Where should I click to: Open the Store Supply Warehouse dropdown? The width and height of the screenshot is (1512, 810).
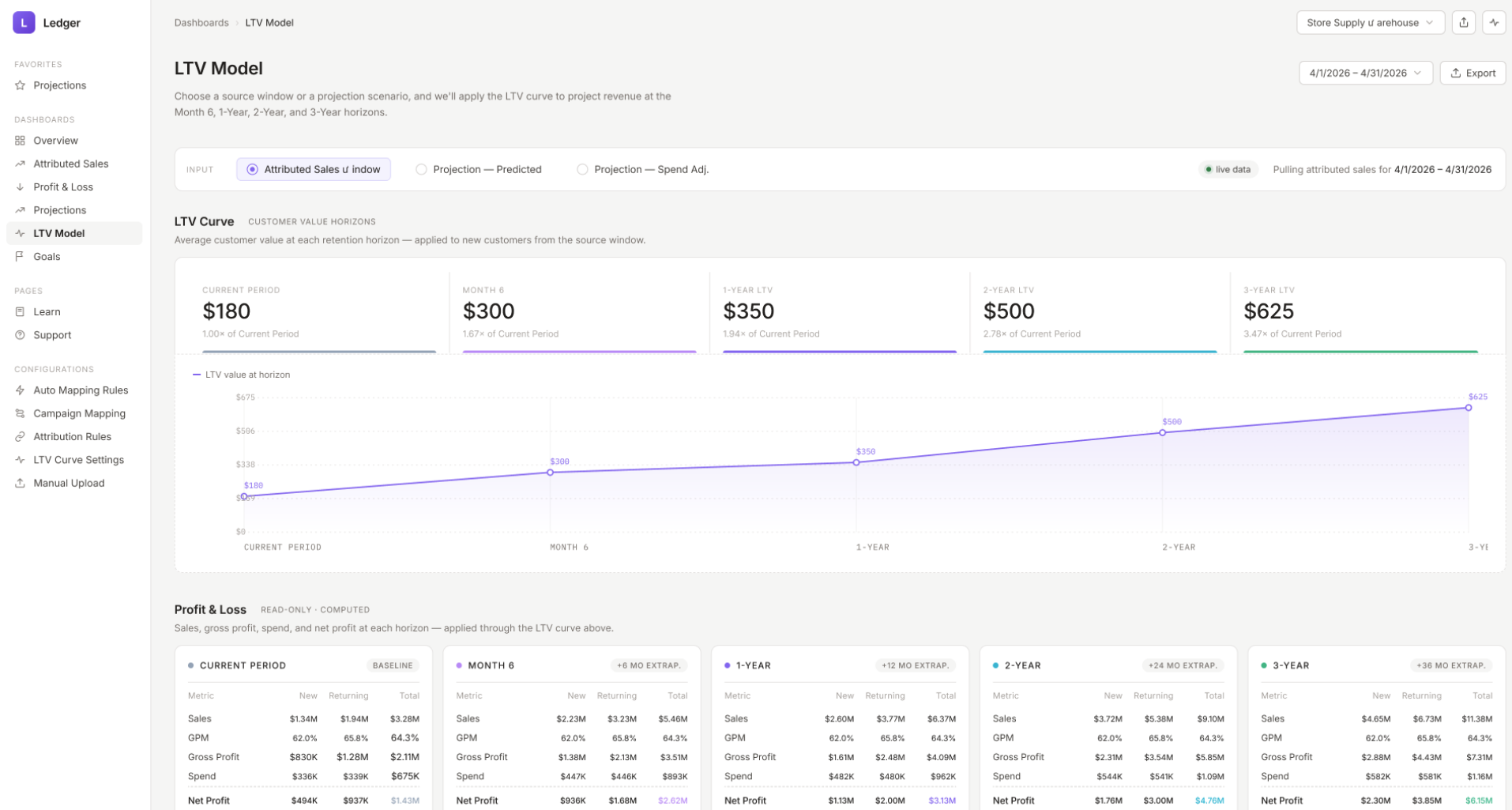(1371, 23)
